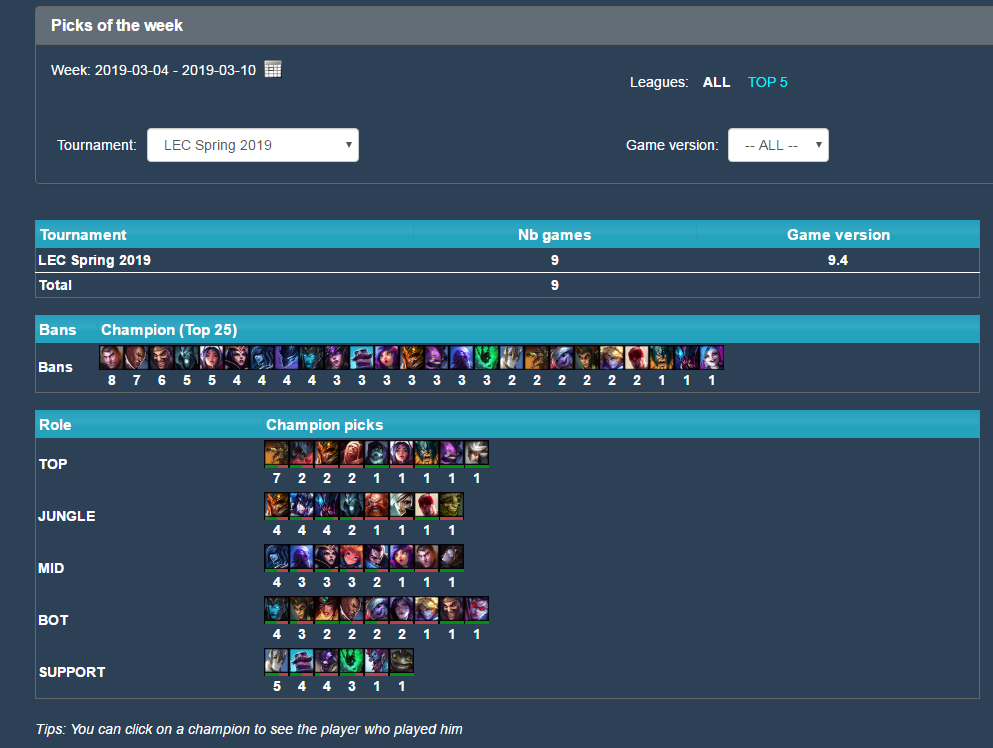Click the Neeko icon in the Bans row
Viewport: 993px width, 748px height.
tap(386, 358)
